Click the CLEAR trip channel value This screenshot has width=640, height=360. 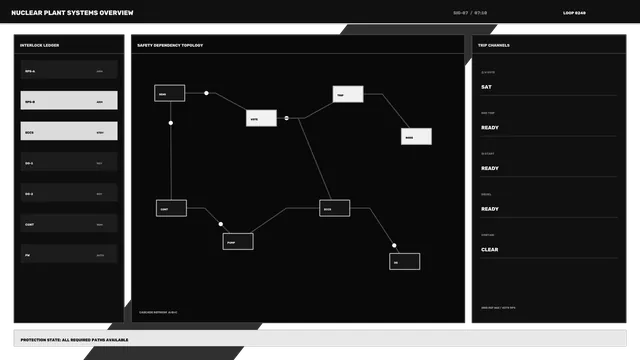[489, 249]
